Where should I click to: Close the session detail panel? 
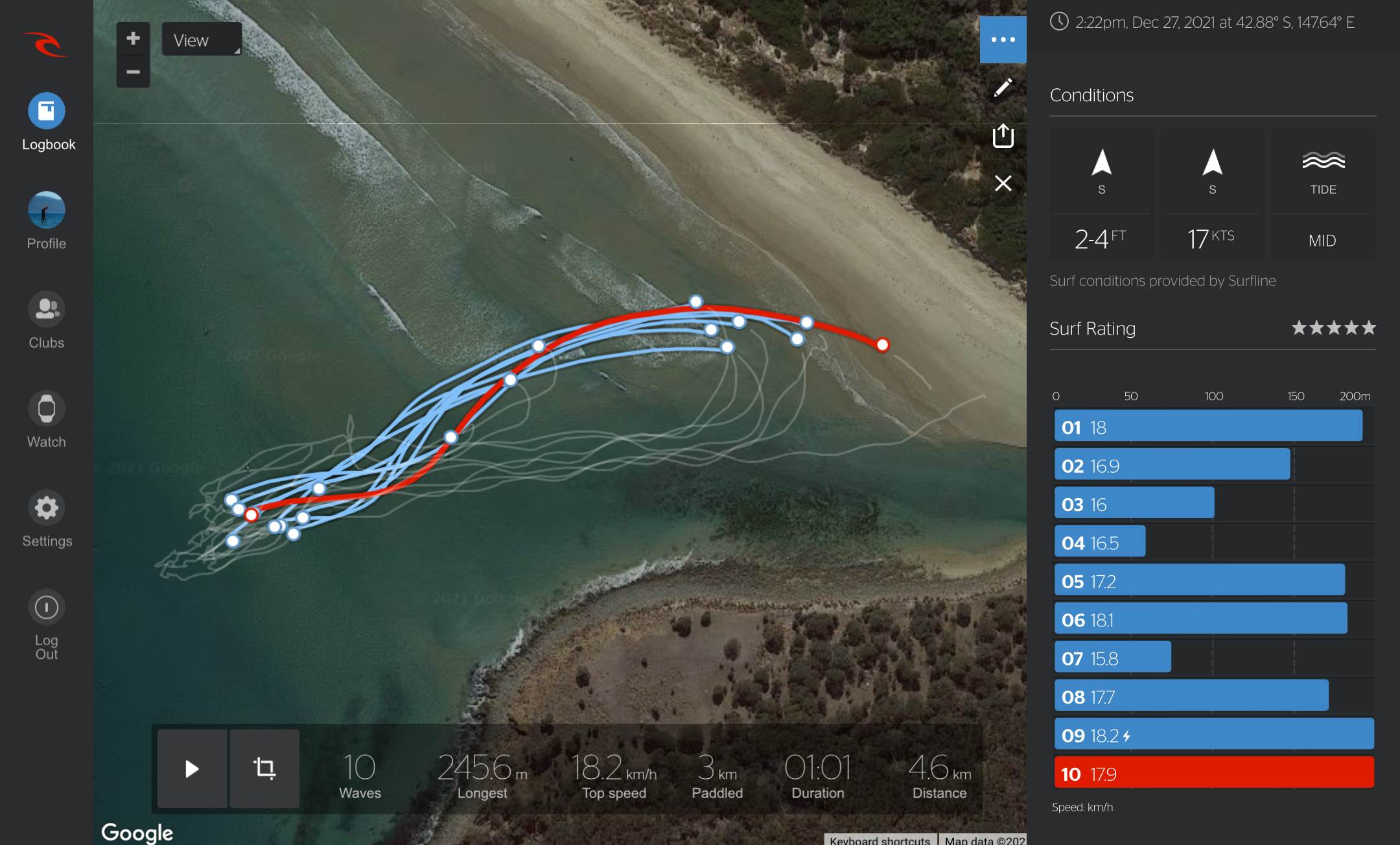pyautogui.click(x=1003, y=184)
